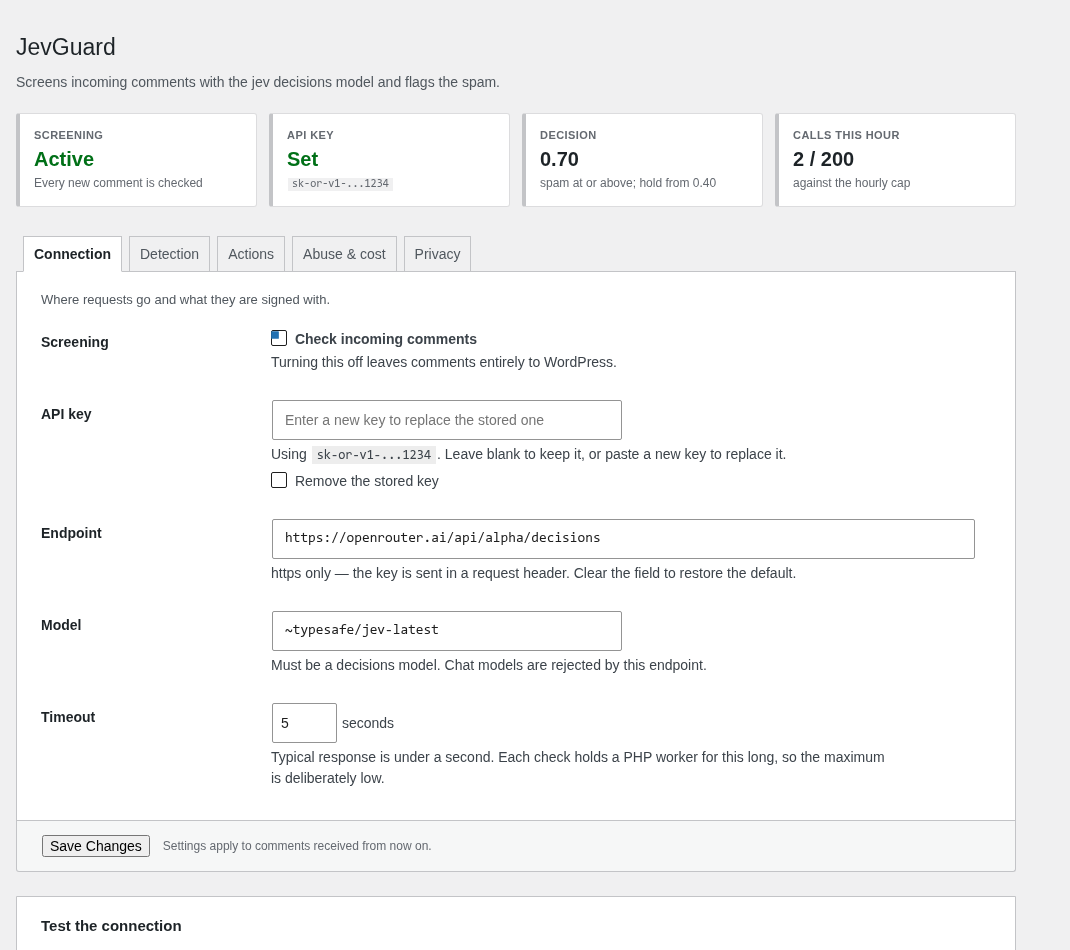Click the '2 / 200' calls value
Image resolution: width=1070 pixels, height=950 pixels.
(x=823, y=159)
